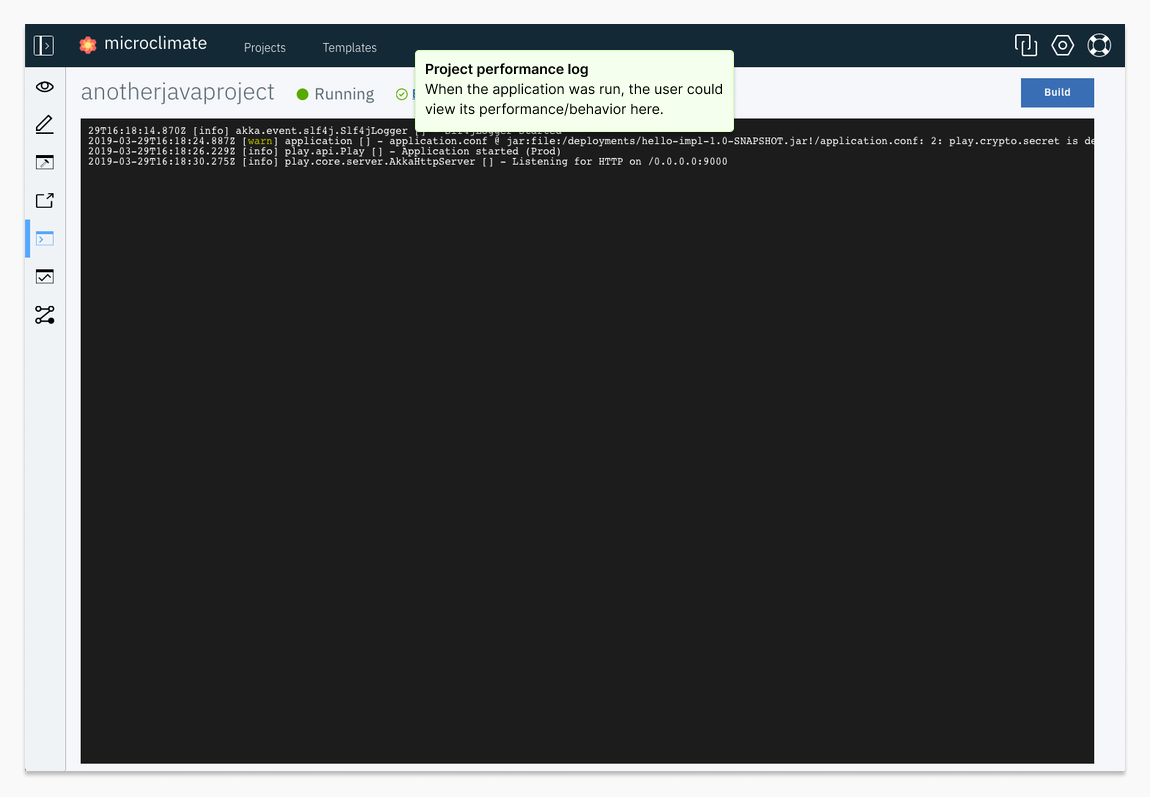
Task: Open the application in new window icon
Action: tap(44, 200)
